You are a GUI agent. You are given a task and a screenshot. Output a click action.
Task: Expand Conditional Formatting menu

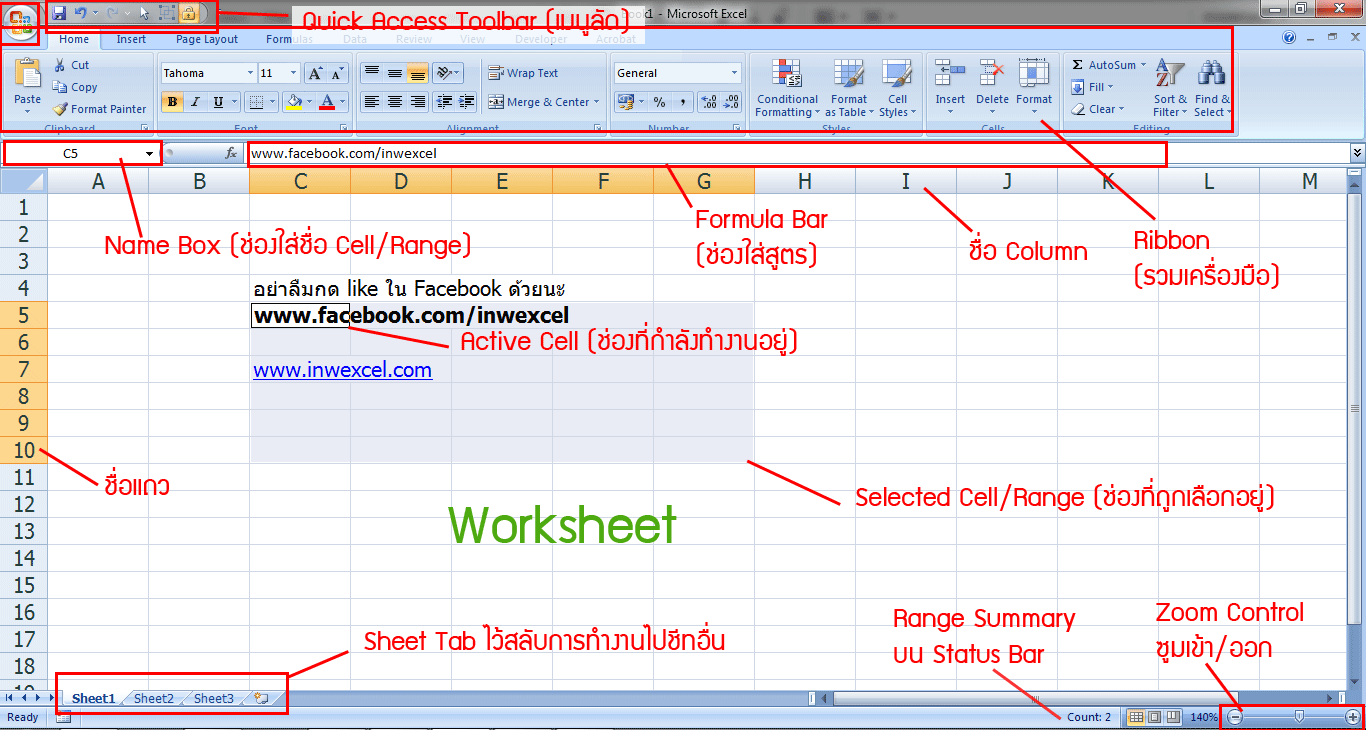[787, 88]
